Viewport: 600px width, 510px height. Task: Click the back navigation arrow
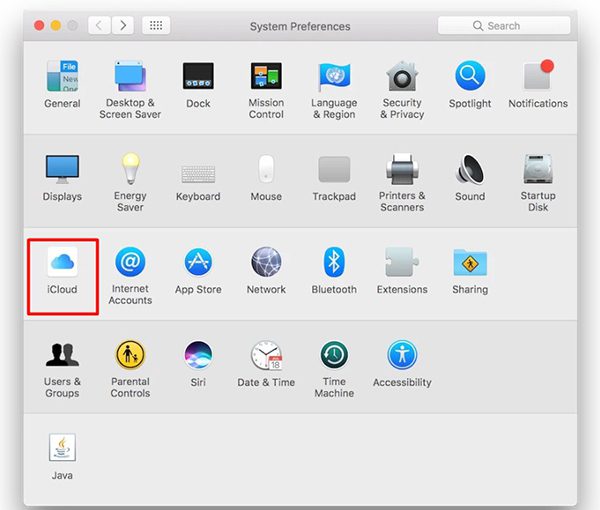coord(99,26)
